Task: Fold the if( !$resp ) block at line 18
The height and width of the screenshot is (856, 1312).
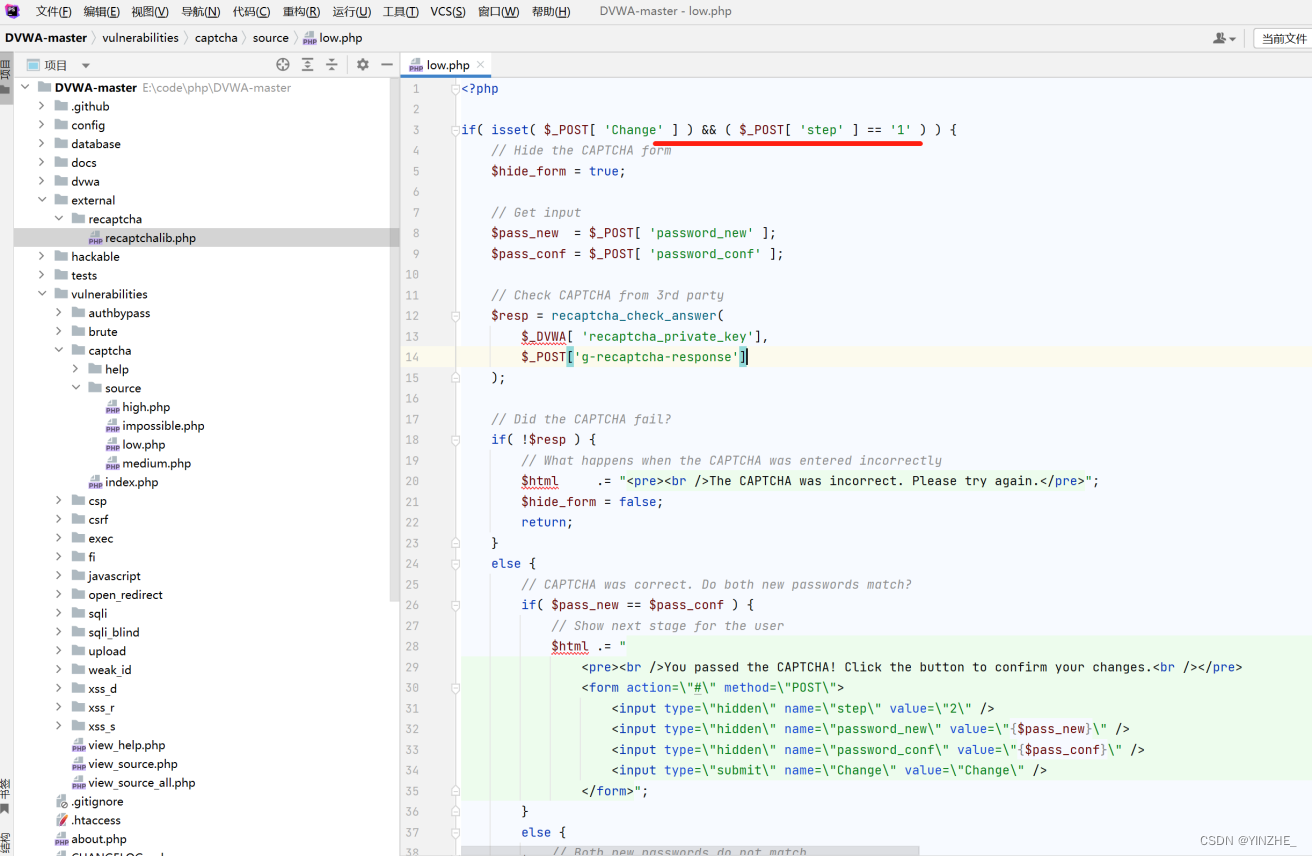Action: [x=455, y=440]
